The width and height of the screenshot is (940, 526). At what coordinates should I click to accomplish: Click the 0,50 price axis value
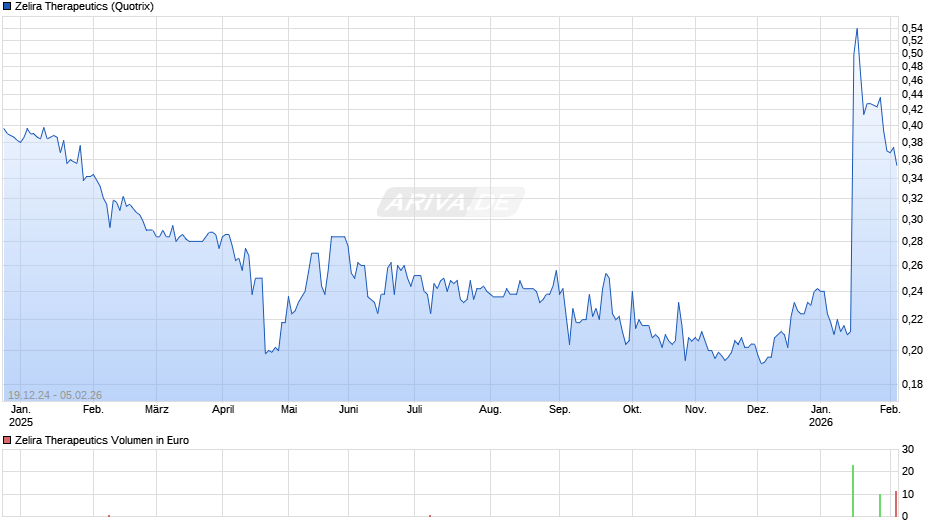tap(912, 53)
